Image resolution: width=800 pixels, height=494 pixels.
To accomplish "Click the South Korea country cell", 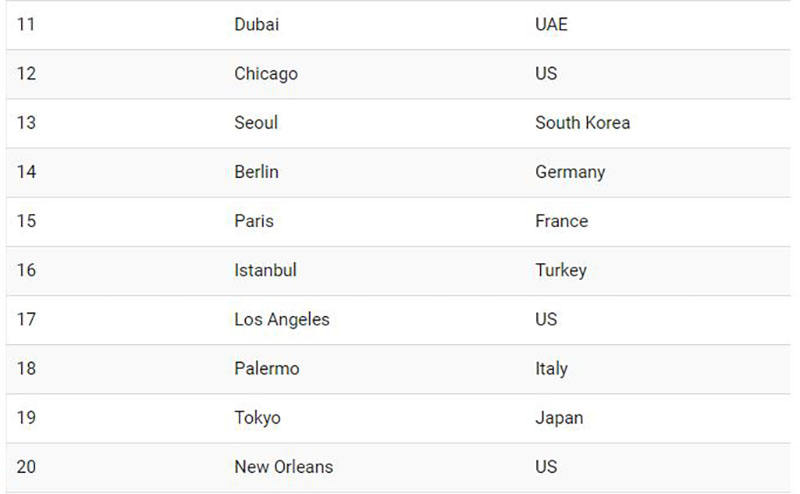I will (582, 122).
